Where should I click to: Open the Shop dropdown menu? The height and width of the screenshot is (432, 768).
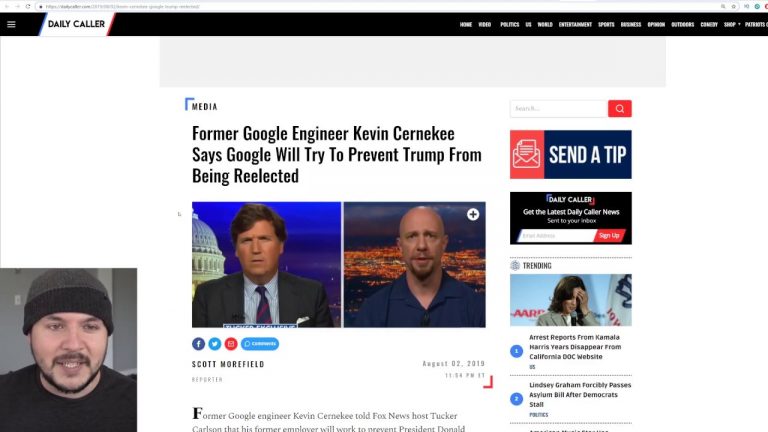click(x=732, y=24)
